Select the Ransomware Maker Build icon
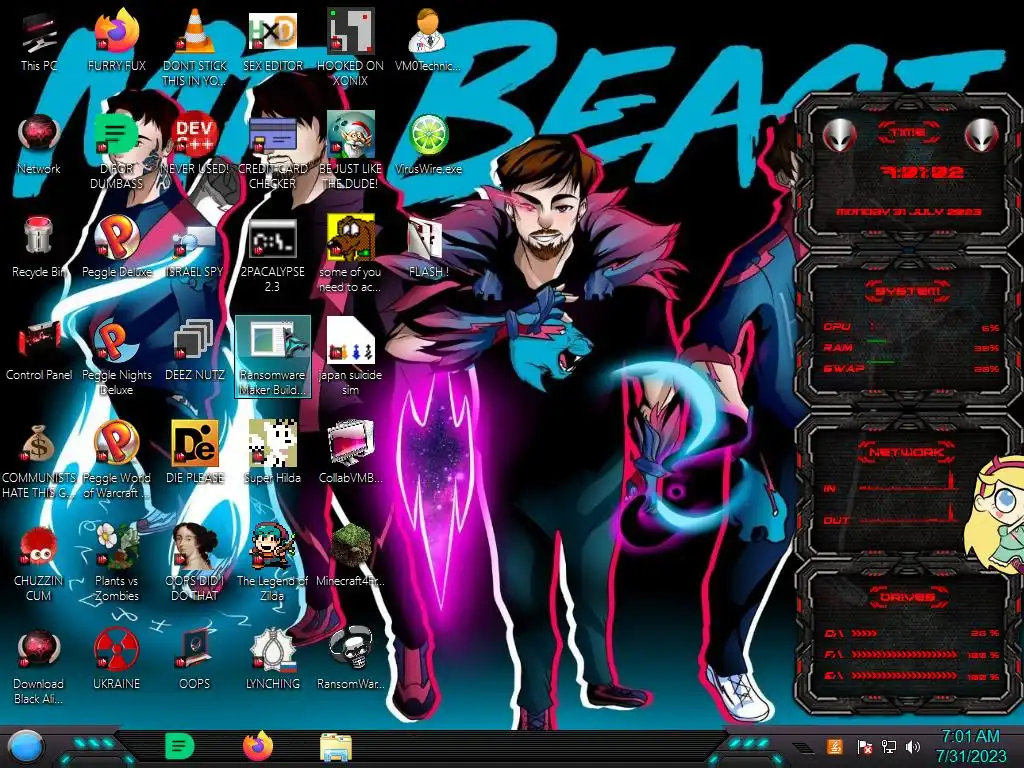1024x768 pixels. 272,357
